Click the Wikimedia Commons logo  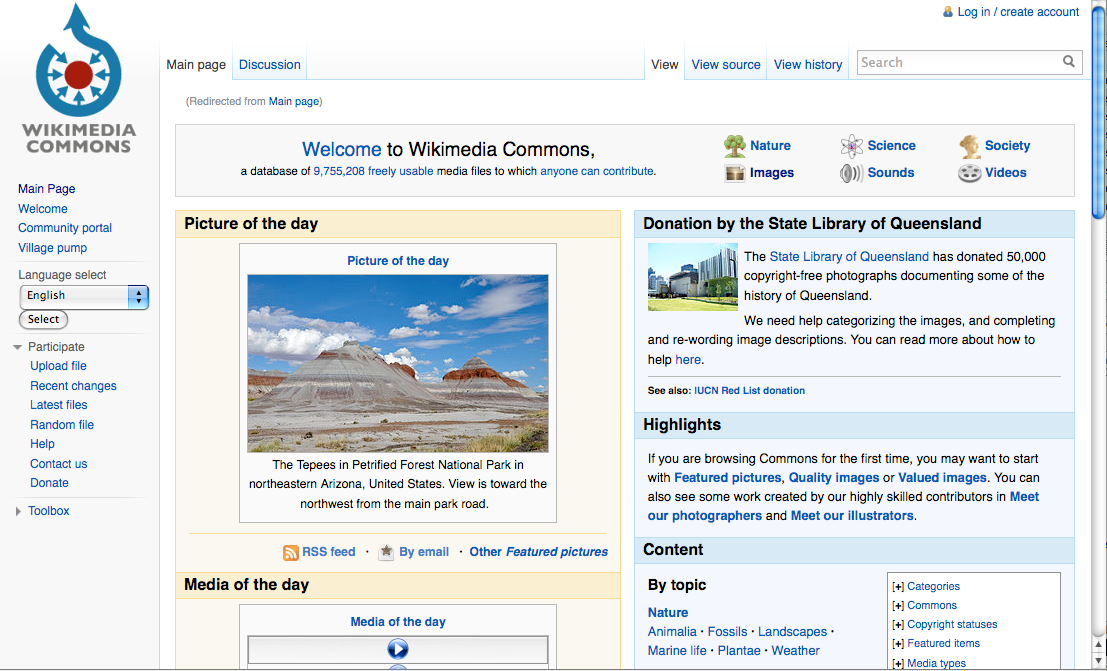pos(78,78)
